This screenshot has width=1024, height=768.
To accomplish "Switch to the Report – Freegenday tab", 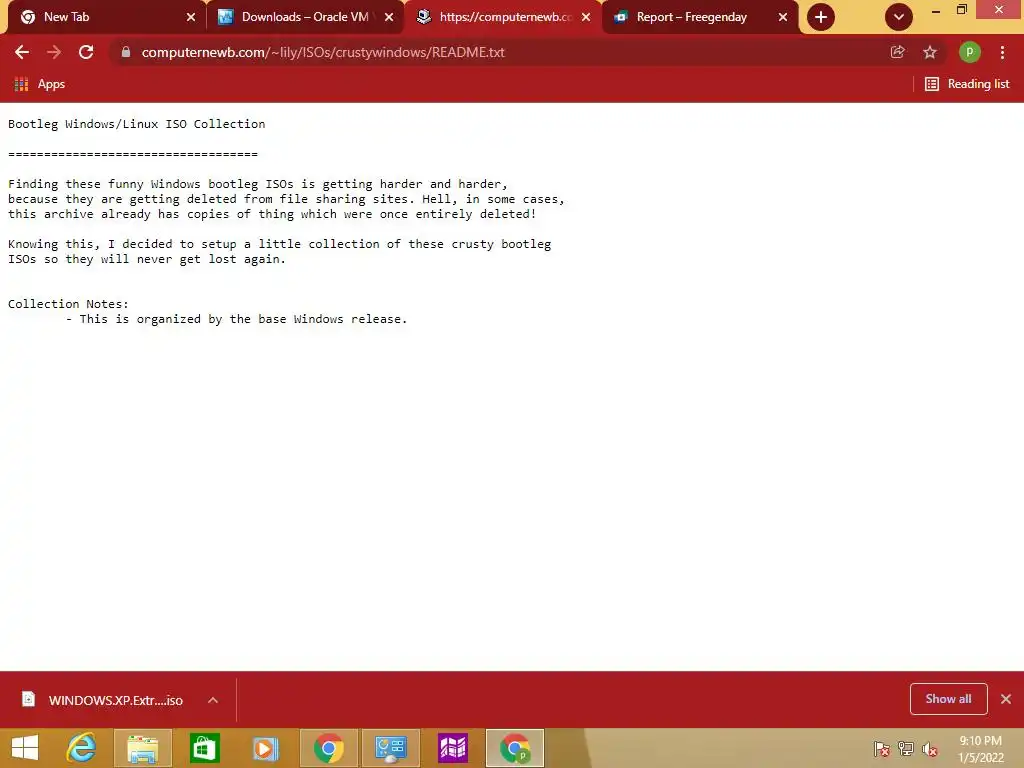I will tap(700, 17).
